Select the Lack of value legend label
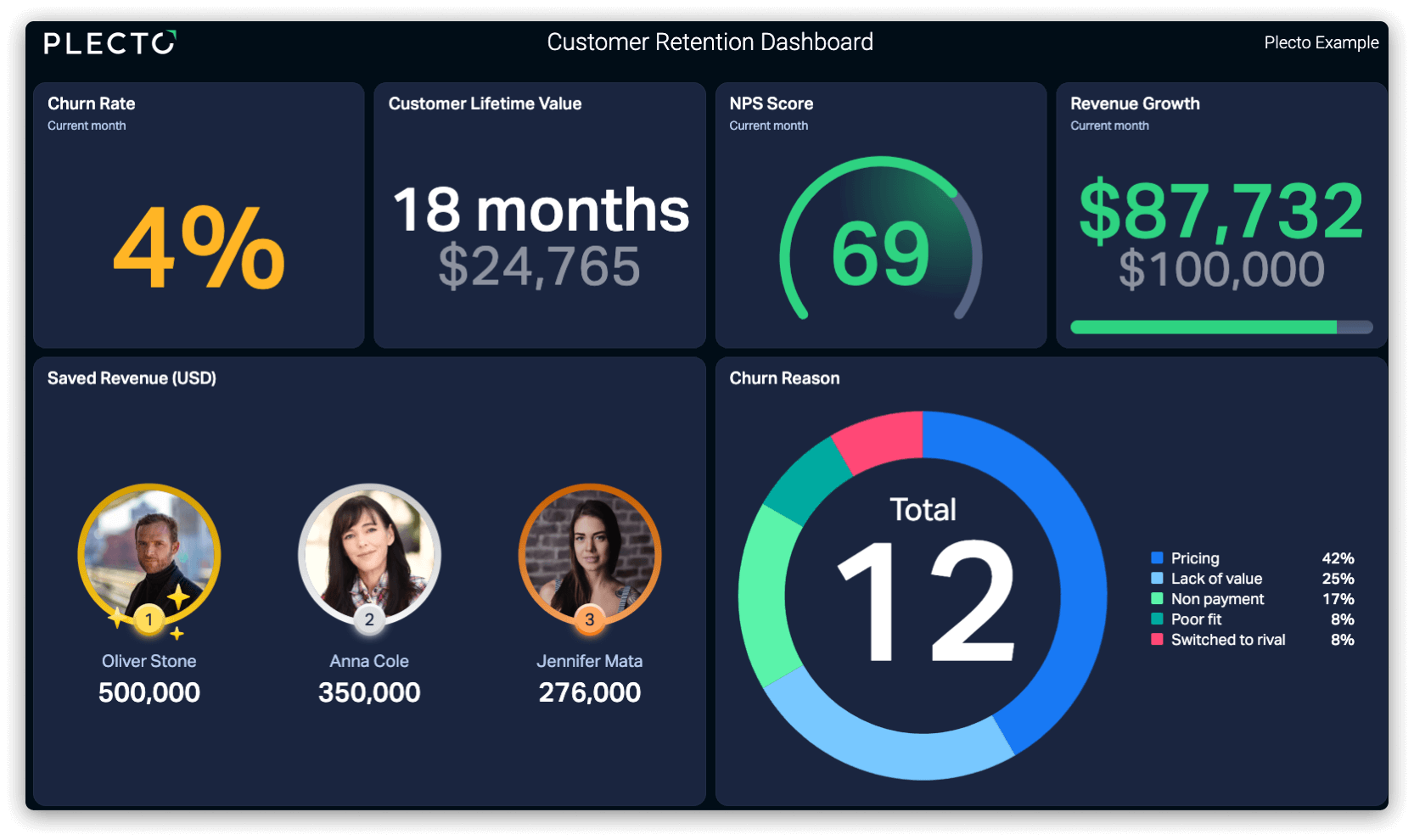Viewport: 1414px width, 840px height. tap(1216, 579)
